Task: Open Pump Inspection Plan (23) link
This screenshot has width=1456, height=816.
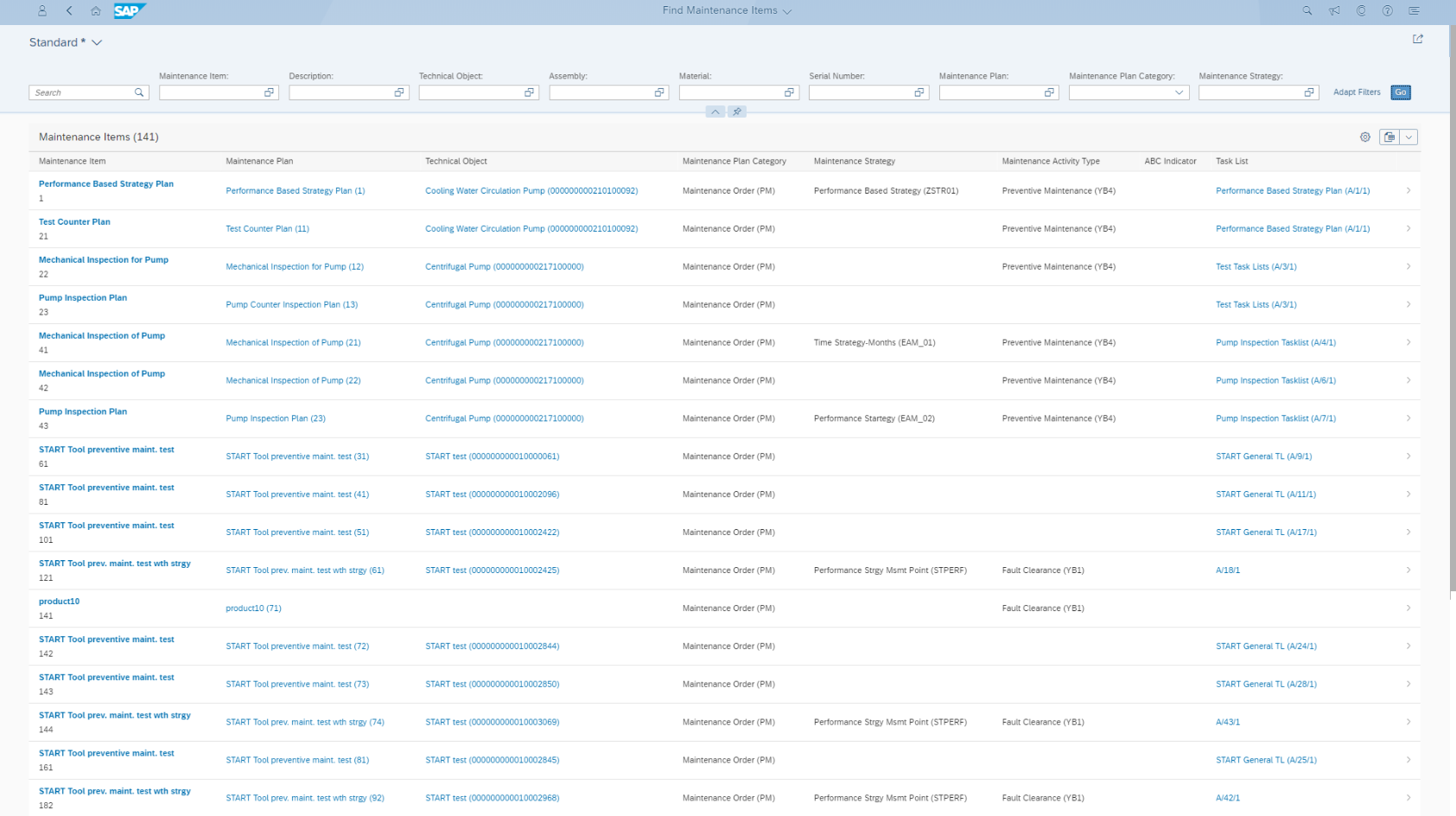Action: pos(276,418)
